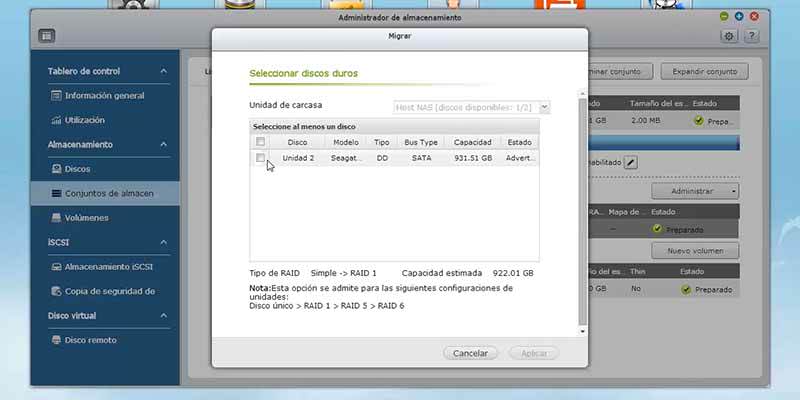Viewport: 800px width, 400px height.
Task: Collapse the iSCSI section
Action: point(163,242)
